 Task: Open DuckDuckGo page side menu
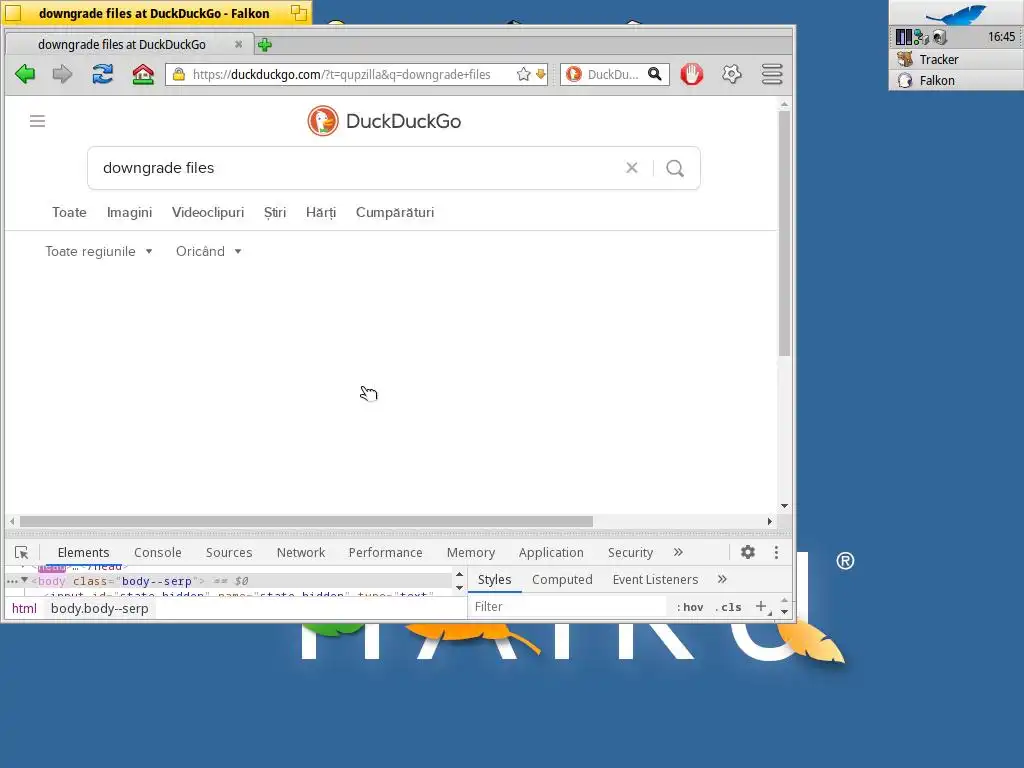pos(37,121)
